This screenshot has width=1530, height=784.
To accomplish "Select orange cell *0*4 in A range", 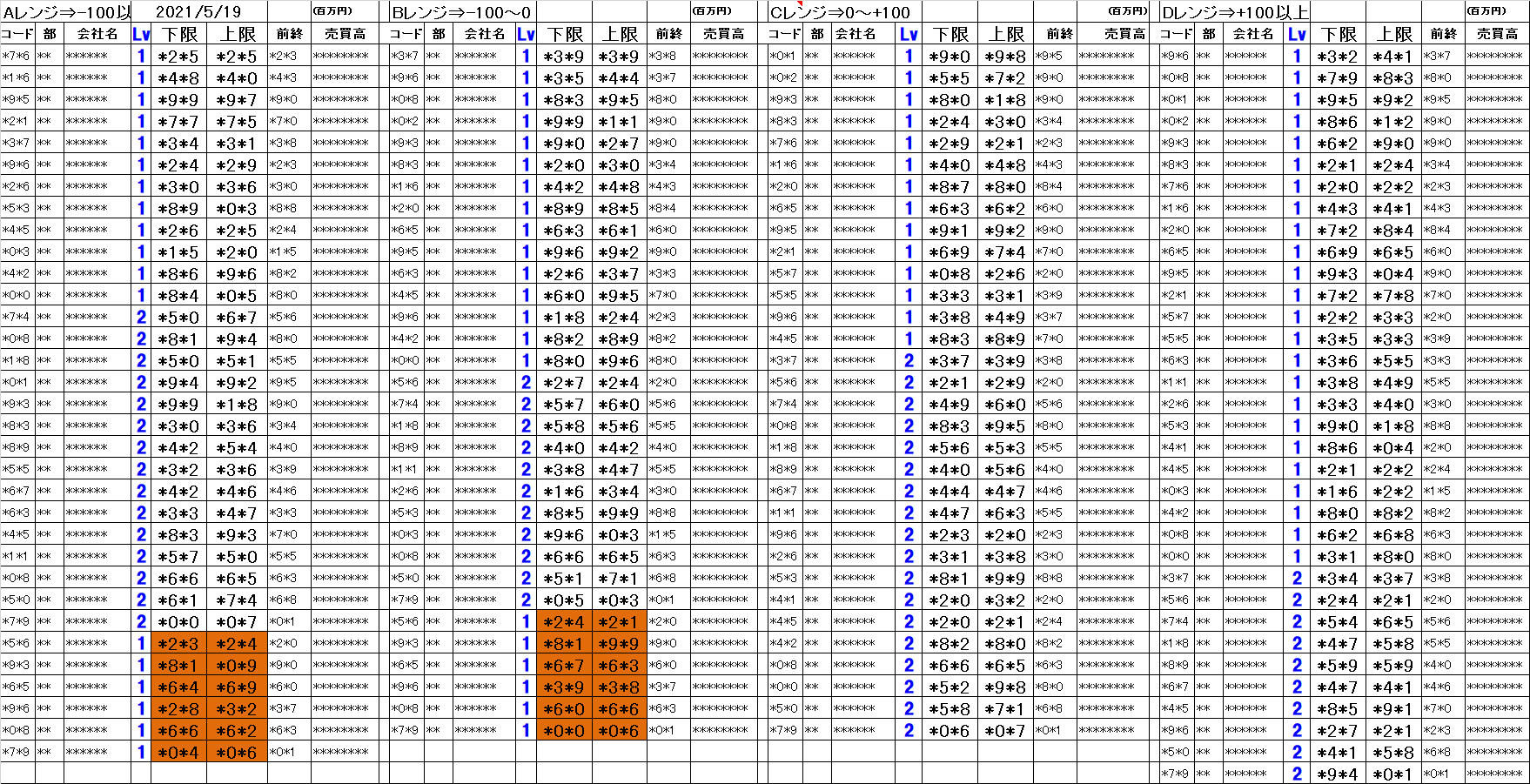I will (178, 752).
